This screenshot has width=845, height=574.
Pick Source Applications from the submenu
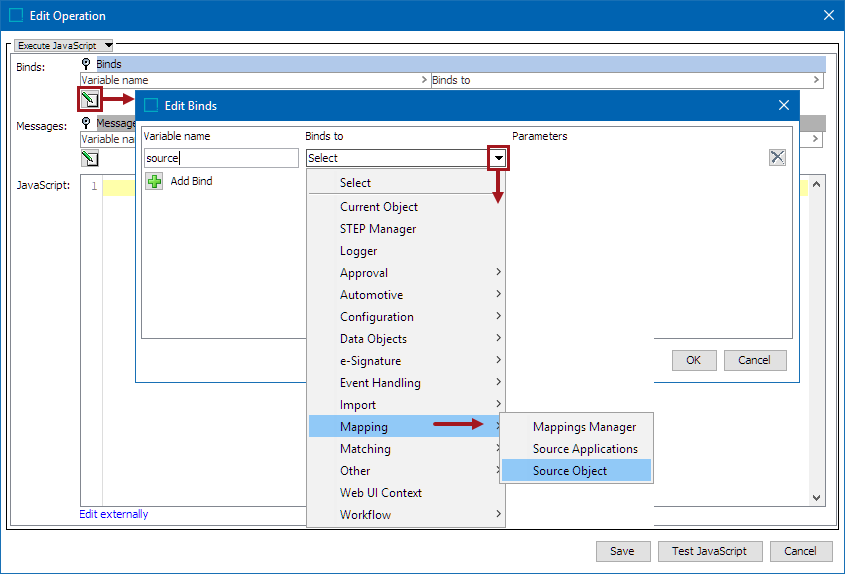(x=585, y=449)
